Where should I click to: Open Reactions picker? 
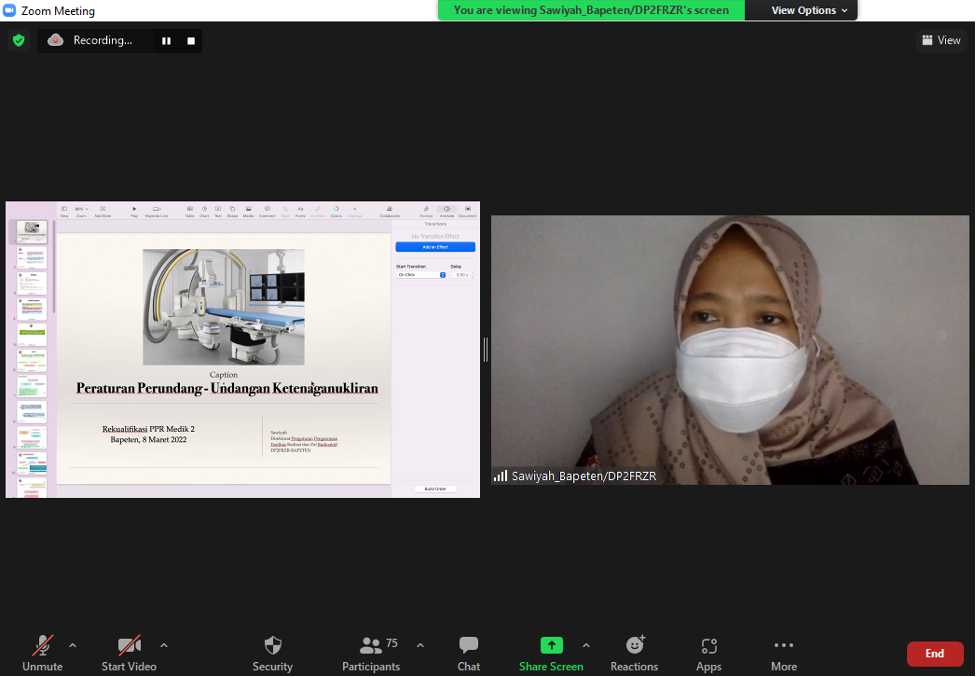(x=634, y=653)
